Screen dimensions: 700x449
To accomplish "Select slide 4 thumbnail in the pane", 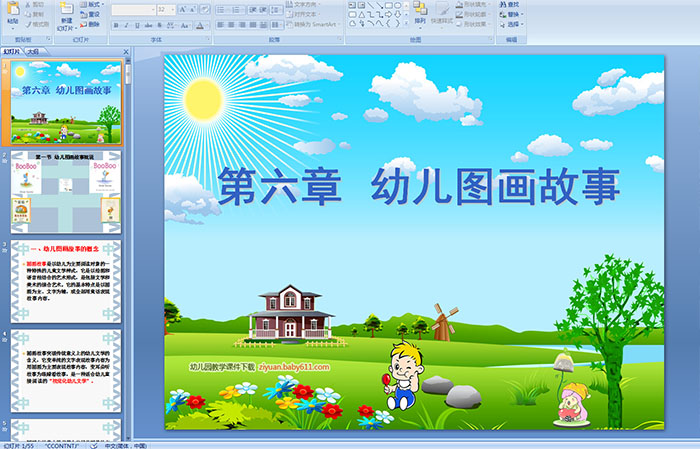I will 66,371.
